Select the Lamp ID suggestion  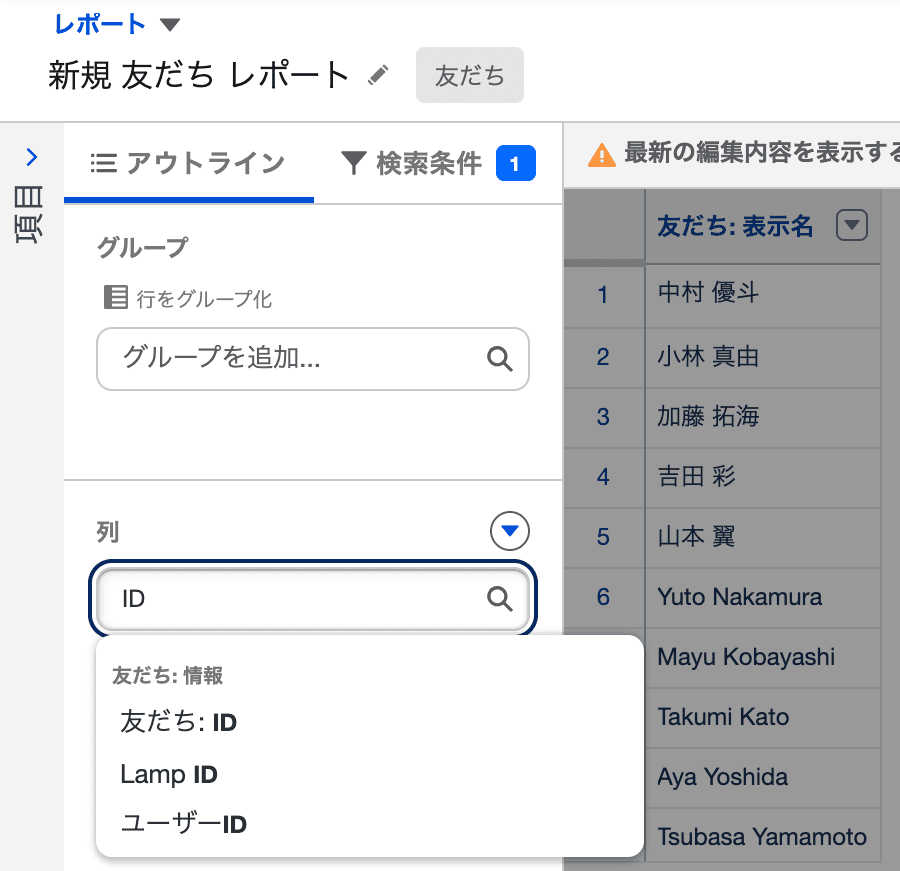[x=370, y=774]
